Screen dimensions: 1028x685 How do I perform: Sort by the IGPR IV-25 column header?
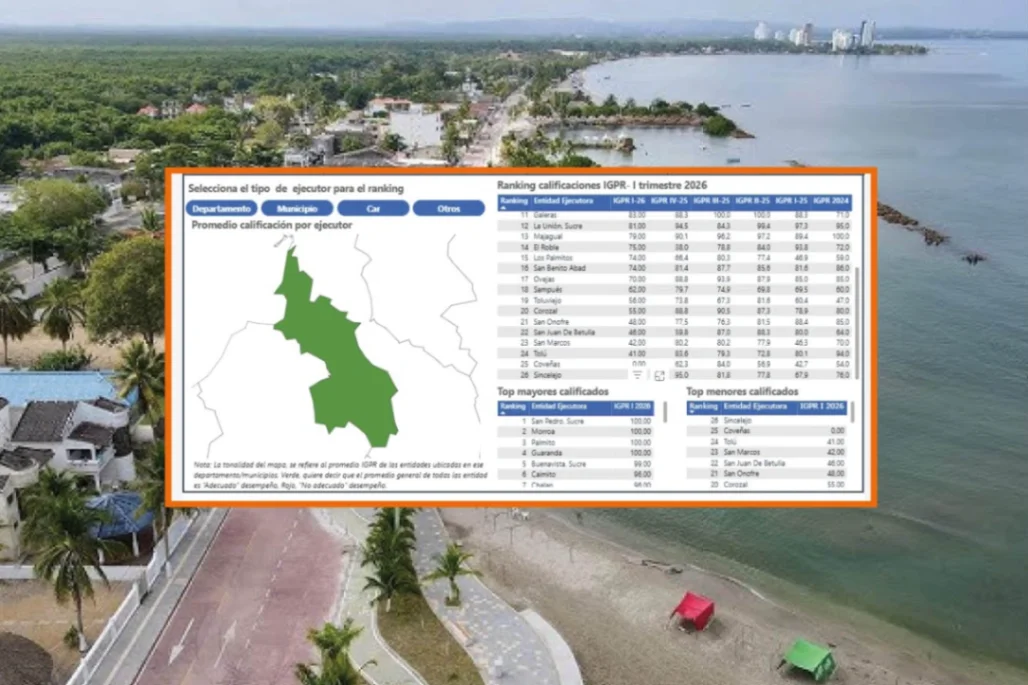pos(669,201)
